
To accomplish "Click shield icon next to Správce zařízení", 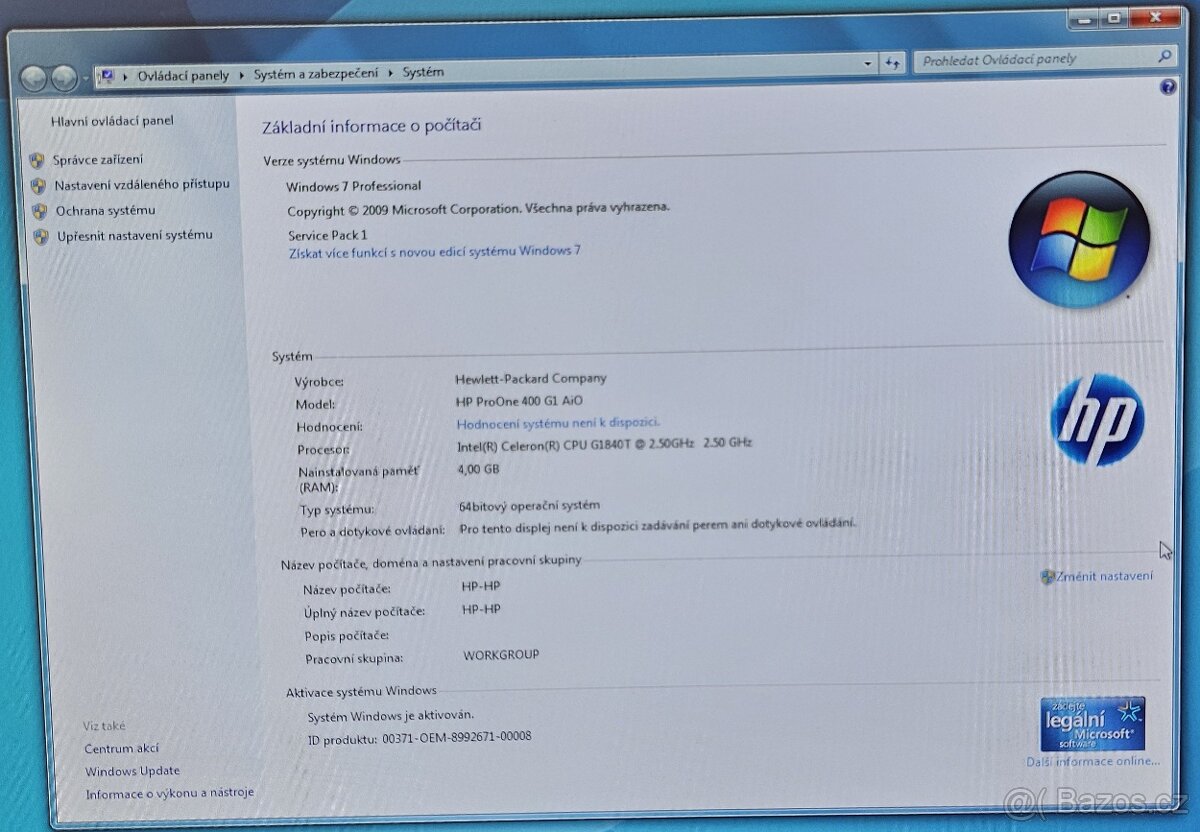I will (x=38, y=160).
